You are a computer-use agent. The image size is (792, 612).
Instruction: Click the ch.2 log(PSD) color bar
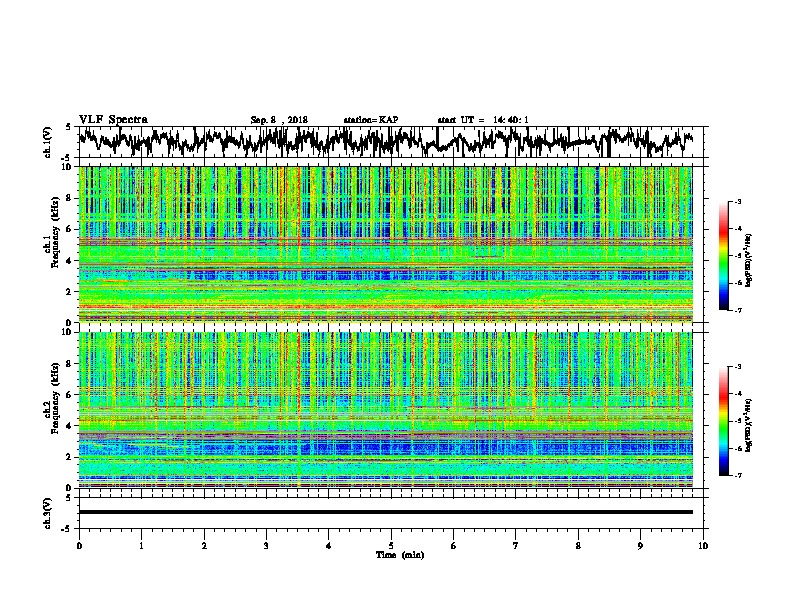point(723,421)
